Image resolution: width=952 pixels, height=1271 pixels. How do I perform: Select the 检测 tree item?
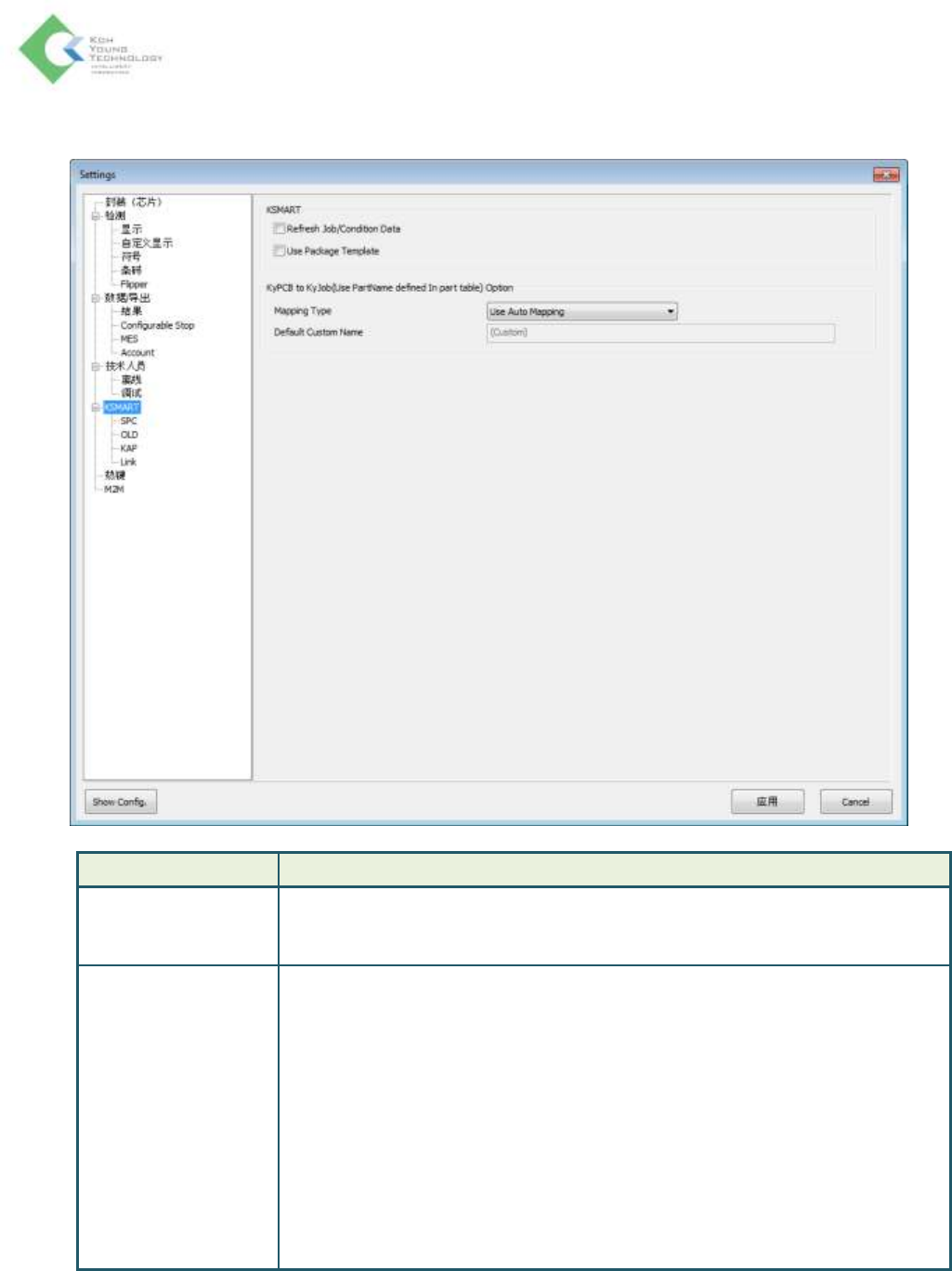coord(115,216)
